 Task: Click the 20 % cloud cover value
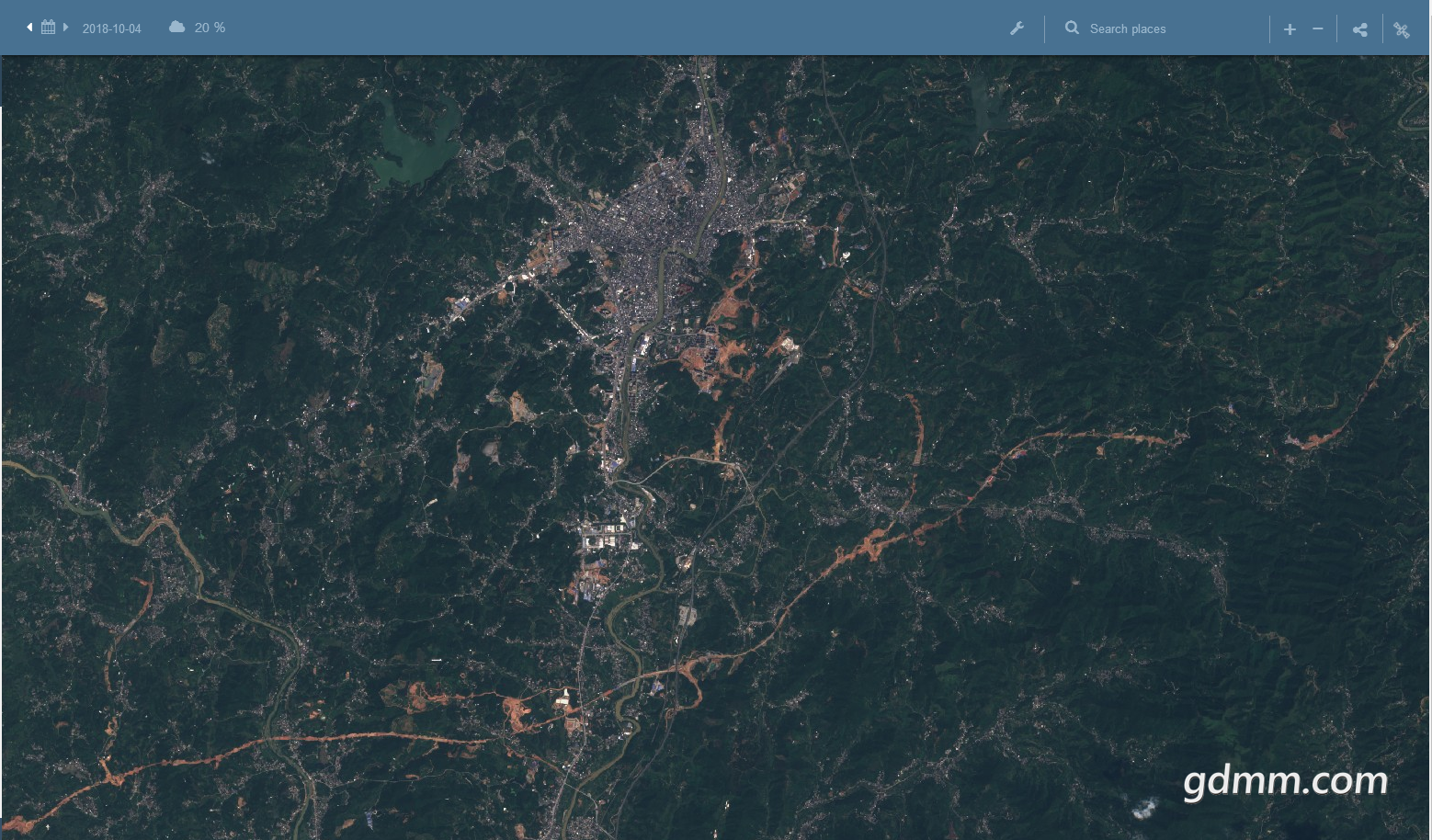[210, 28]
